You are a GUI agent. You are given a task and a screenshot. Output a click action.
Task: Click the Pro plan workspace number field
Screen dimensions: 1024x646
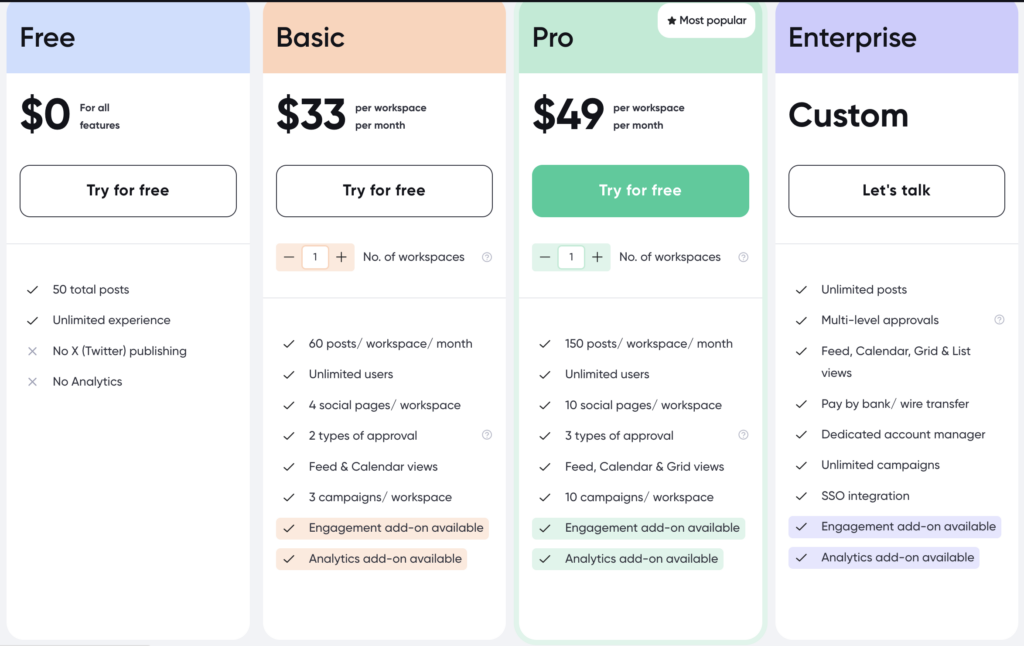tap(571, 257)
